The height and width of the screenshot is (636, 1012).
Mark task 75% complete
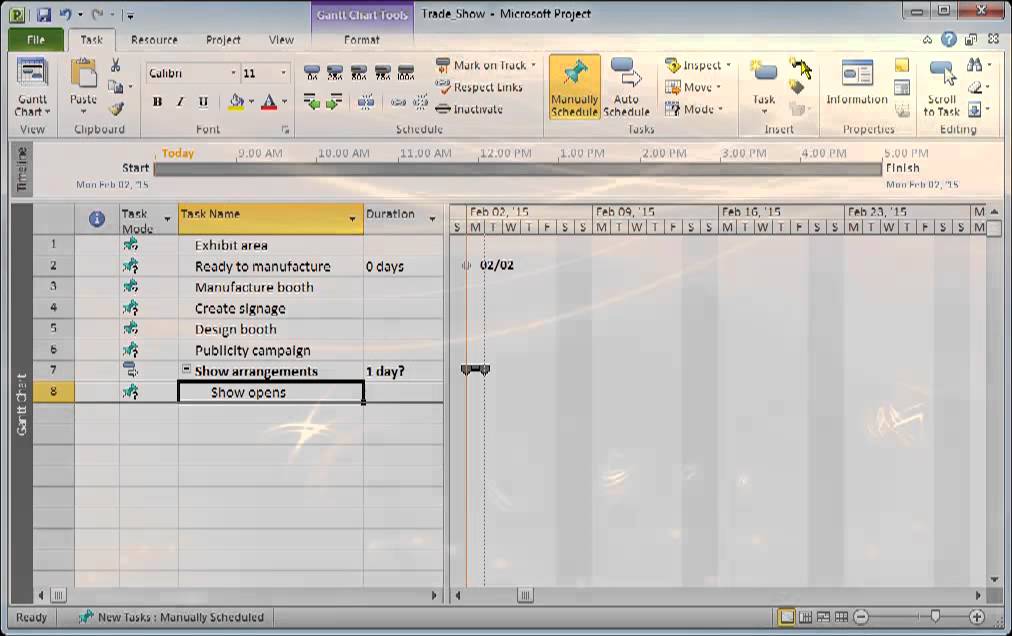[383, 72]
